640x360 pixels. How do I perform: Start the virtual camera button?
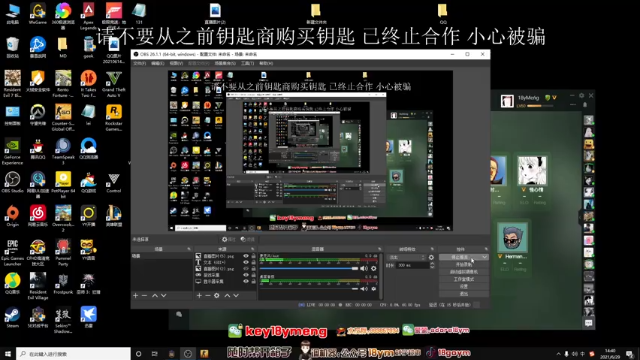coord(464,272)
